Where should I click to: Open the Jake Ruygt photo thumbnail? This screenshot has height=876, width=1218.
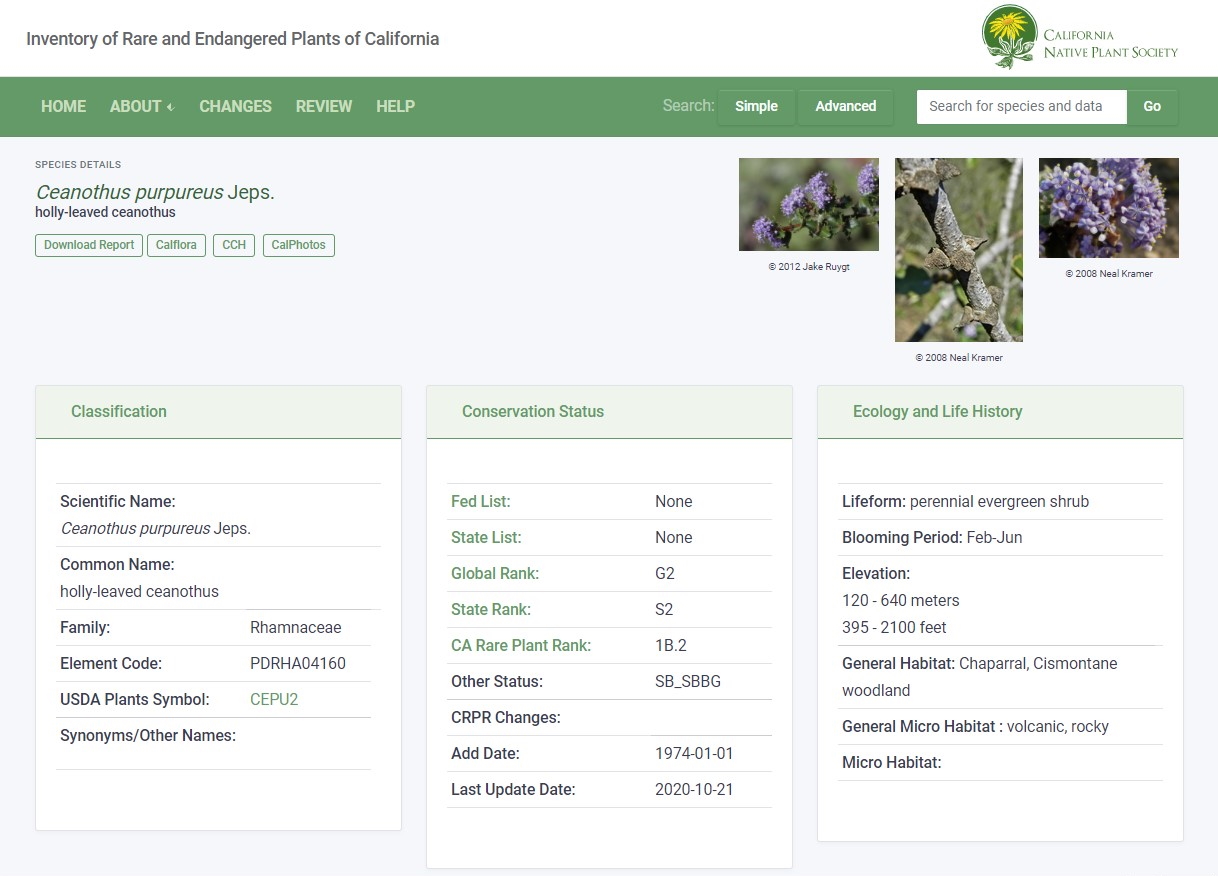click(x=808, y=203)
